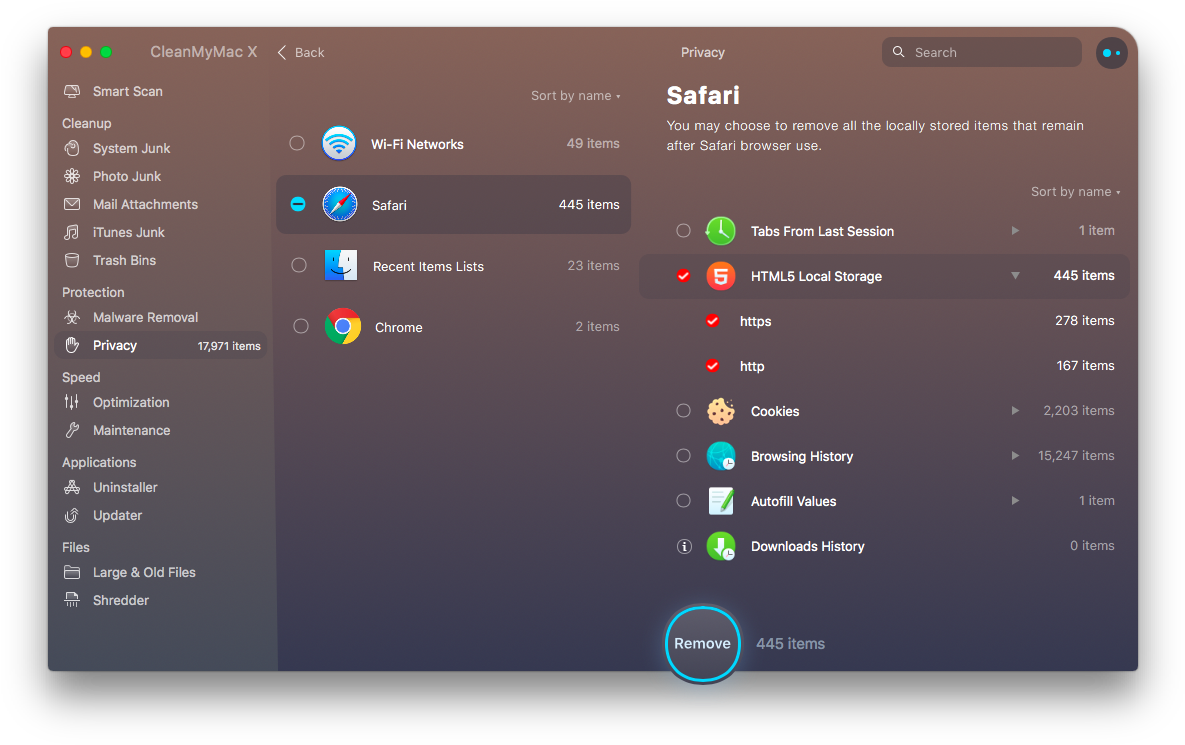
Task: Click the Finder icon for Recent Items Lists
Action: coord(341,265)
